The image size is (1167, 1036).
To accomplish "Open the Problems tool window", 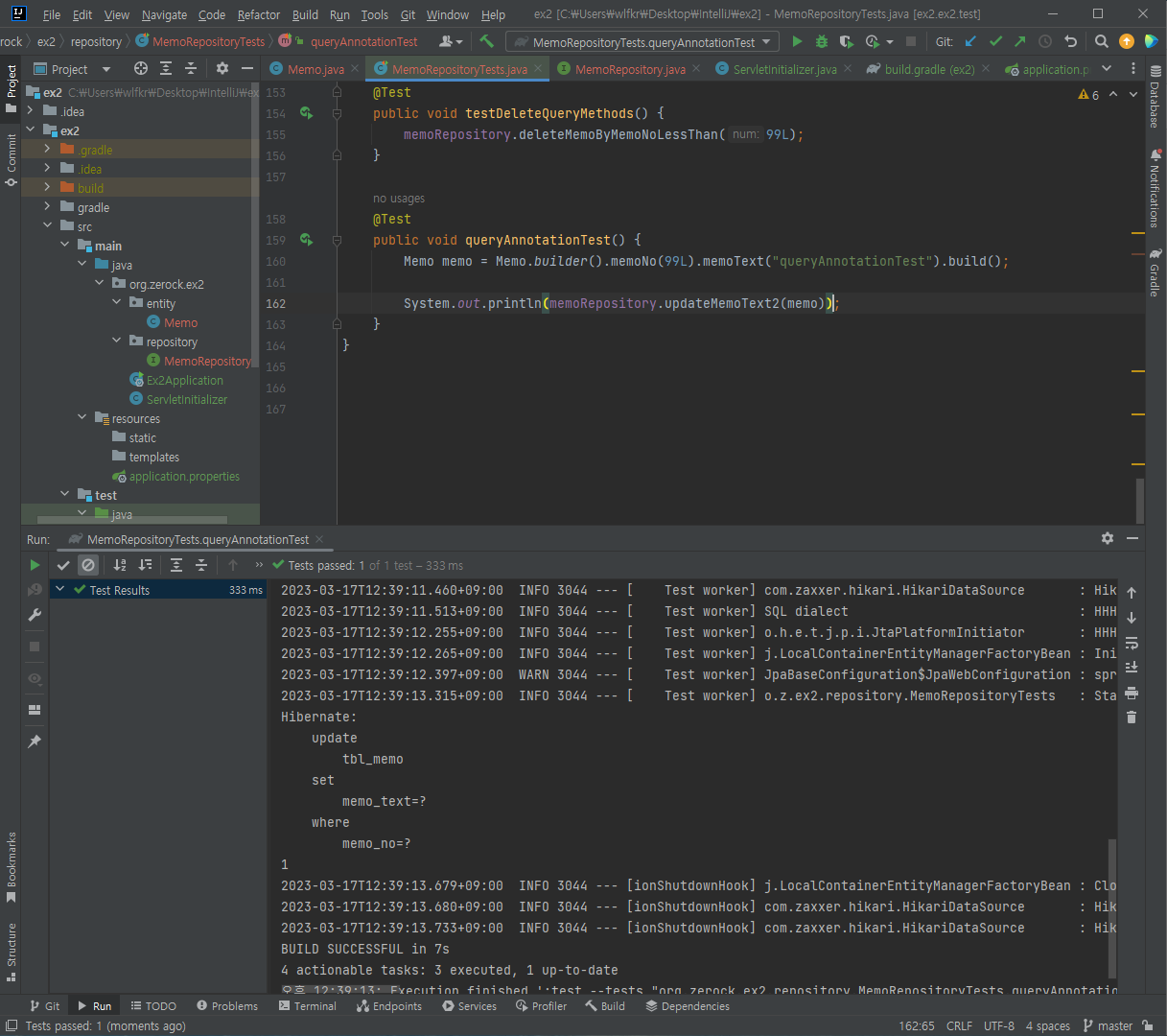I will point(226,1006).
